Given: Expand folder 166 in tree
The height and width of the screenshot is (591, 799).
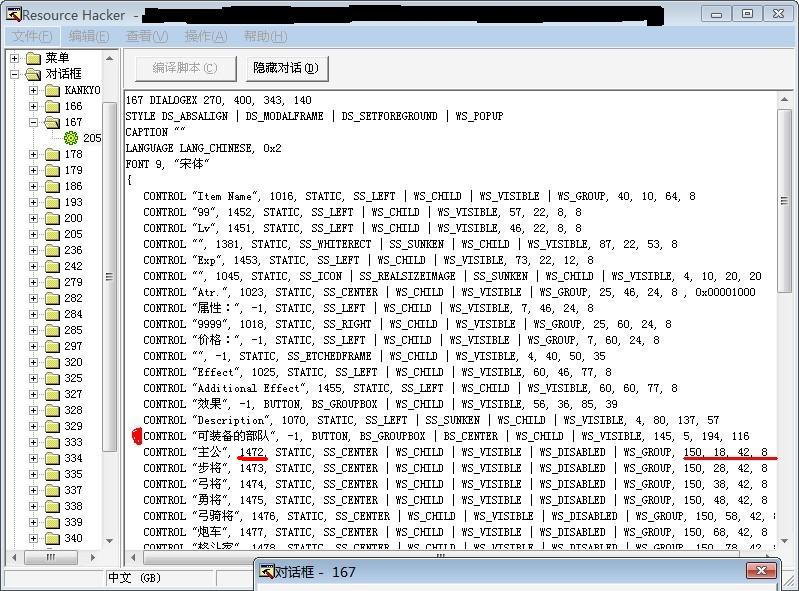Looking at the screenshot, I should coord(34,106).
